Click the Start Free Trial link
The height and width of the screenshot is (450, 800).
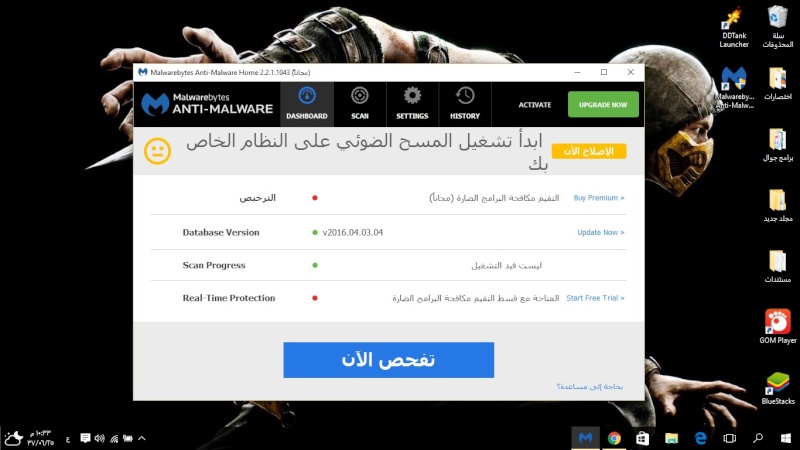[x=595, y=298]
